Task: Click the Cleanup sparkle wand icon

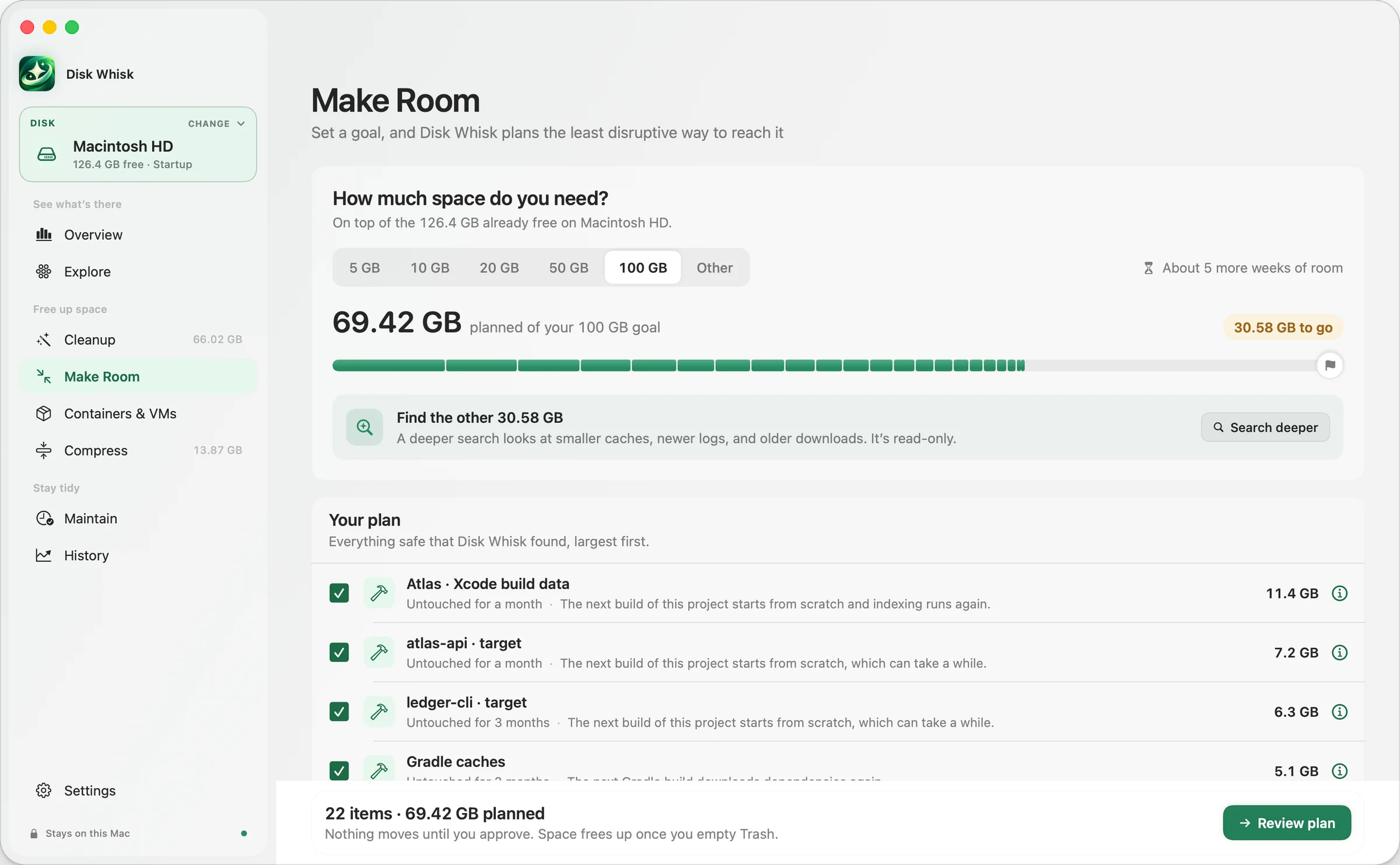Action: (44, 339)
